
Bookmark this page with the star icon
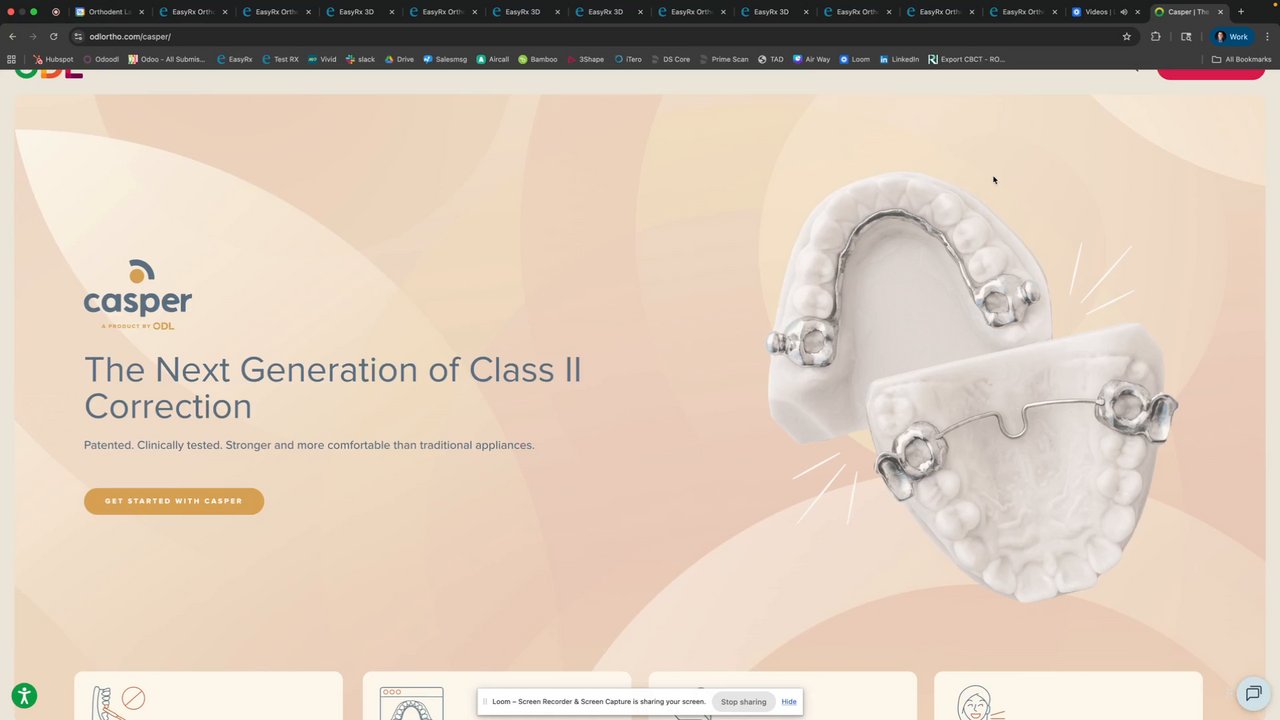[1127, 36]
